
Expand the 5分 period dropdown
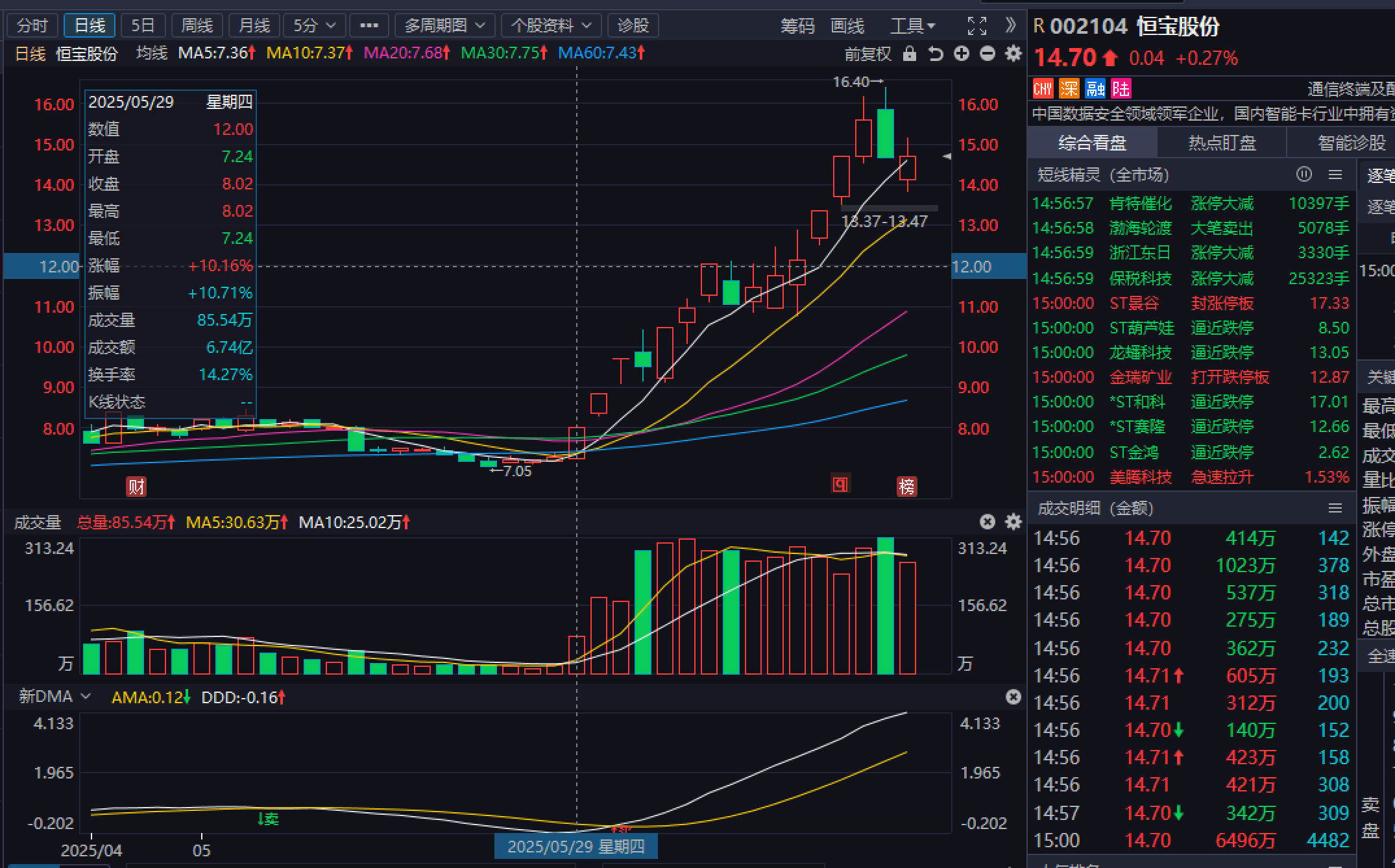(x=314, y=26)
